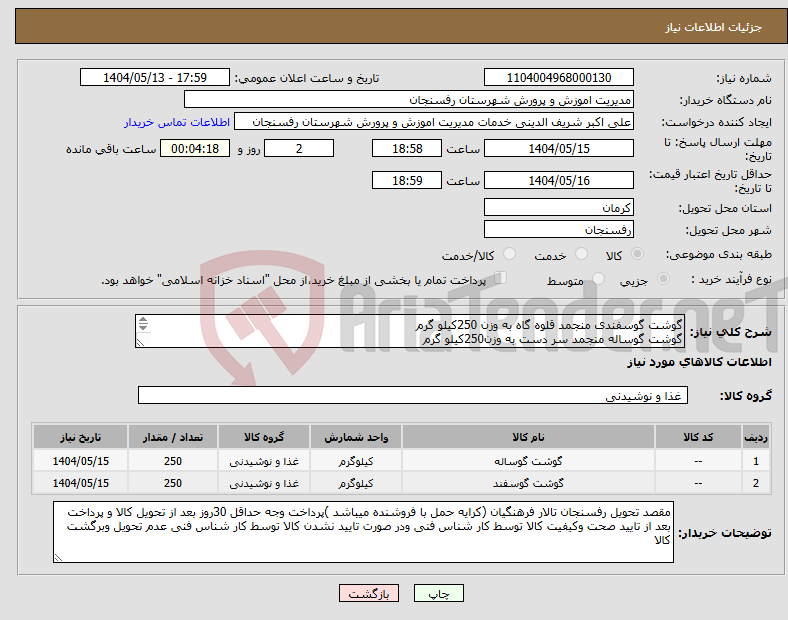The image size is (788, 620).
Task: Click کیلوگرم unit in گوشت گوسفند row
Action: click(x=356, y=483)
